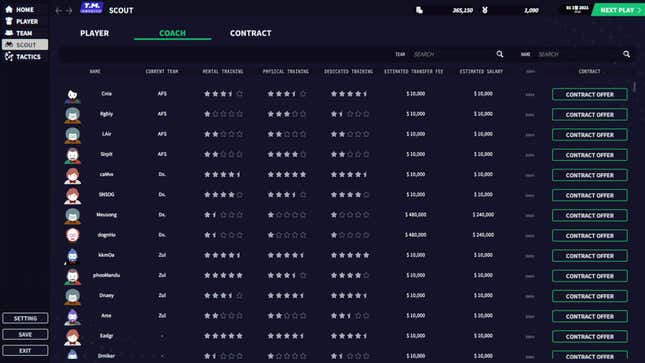Open the Player section icon in sidebar
This screenshot has width=645, height=363.
[9, 21]
